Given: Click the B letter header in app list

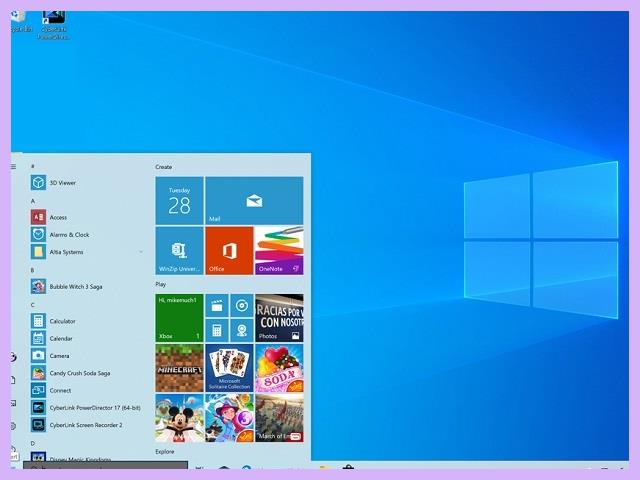Looking at the screenshot, I should [x=33, y=270].
